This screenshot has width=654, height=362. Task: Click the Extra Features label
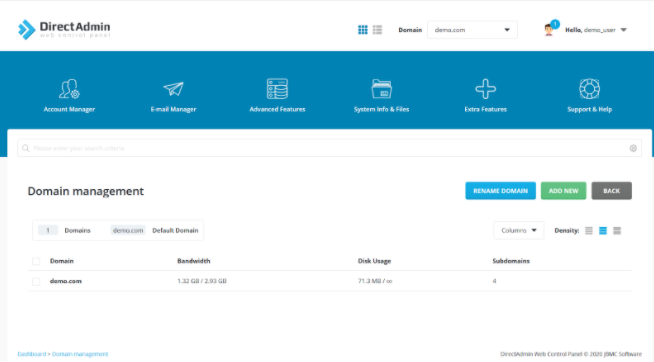(x=485, y=109)
